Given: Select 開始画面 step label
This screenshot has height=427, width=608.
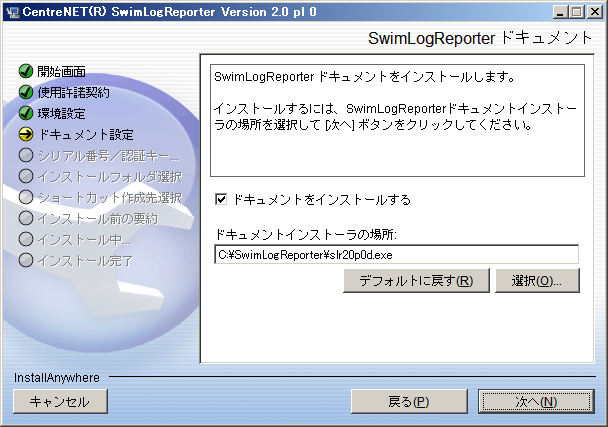Looking at the screenshot, I should pyautogui.click(x=61, y=72).
